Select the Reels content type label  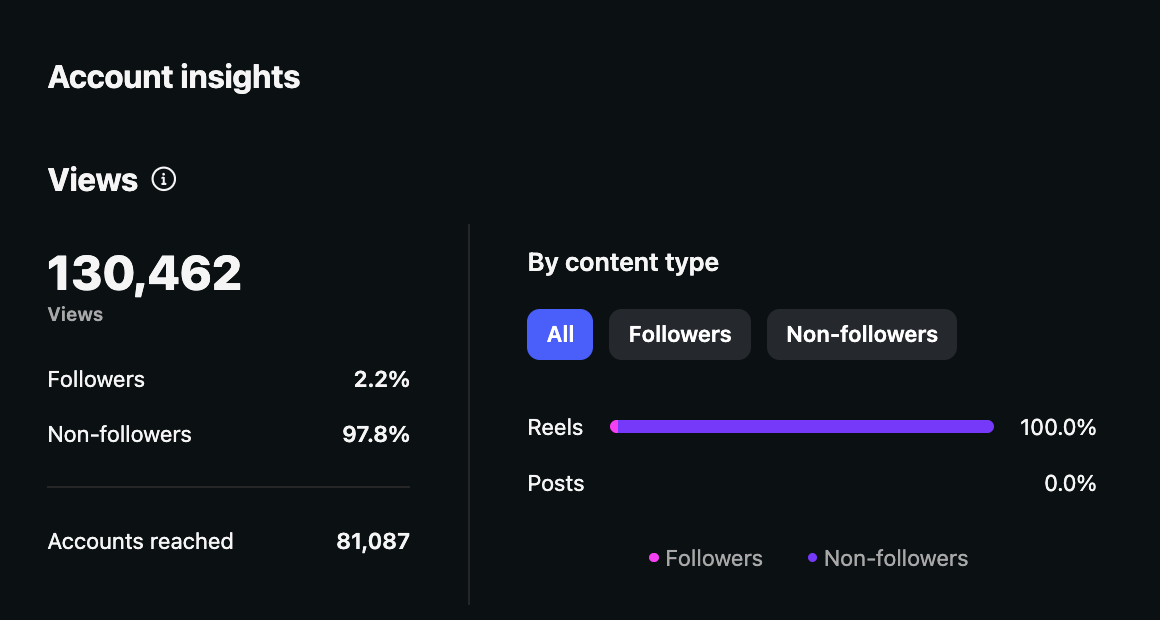[x=555, y=427]
